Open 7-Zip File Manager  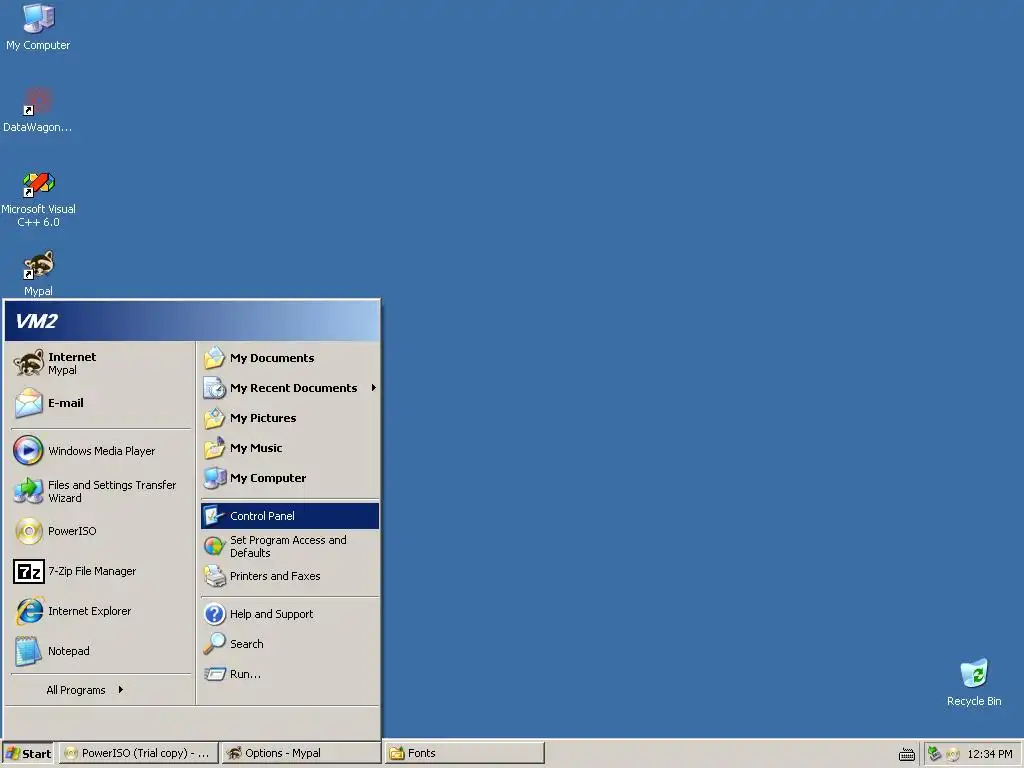point(101,571)
